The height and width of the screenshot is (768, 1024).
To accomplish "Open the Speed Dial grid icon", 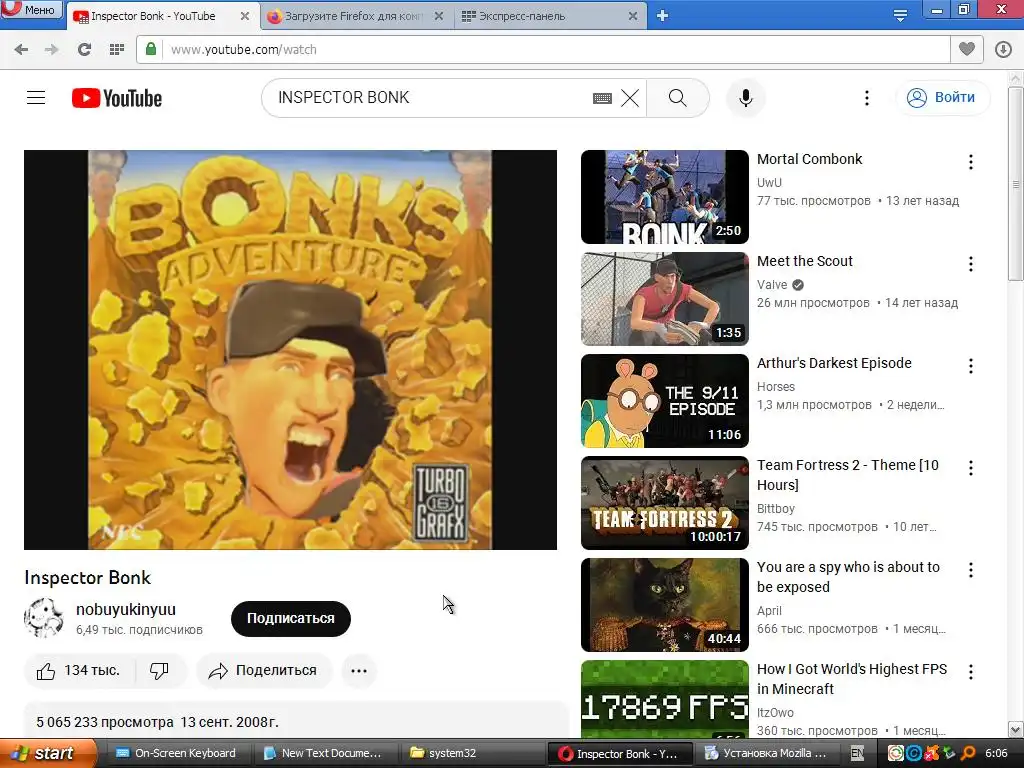I will [x=117, y=50].
